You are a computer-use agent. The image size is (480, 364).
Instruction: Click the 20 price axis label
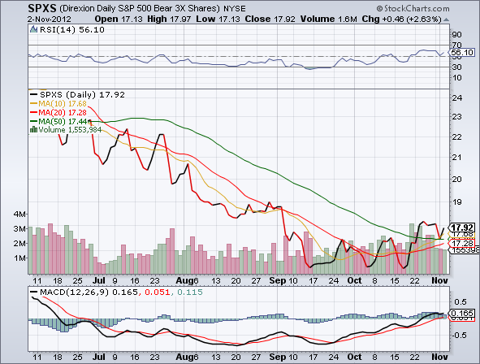point(457,179)
